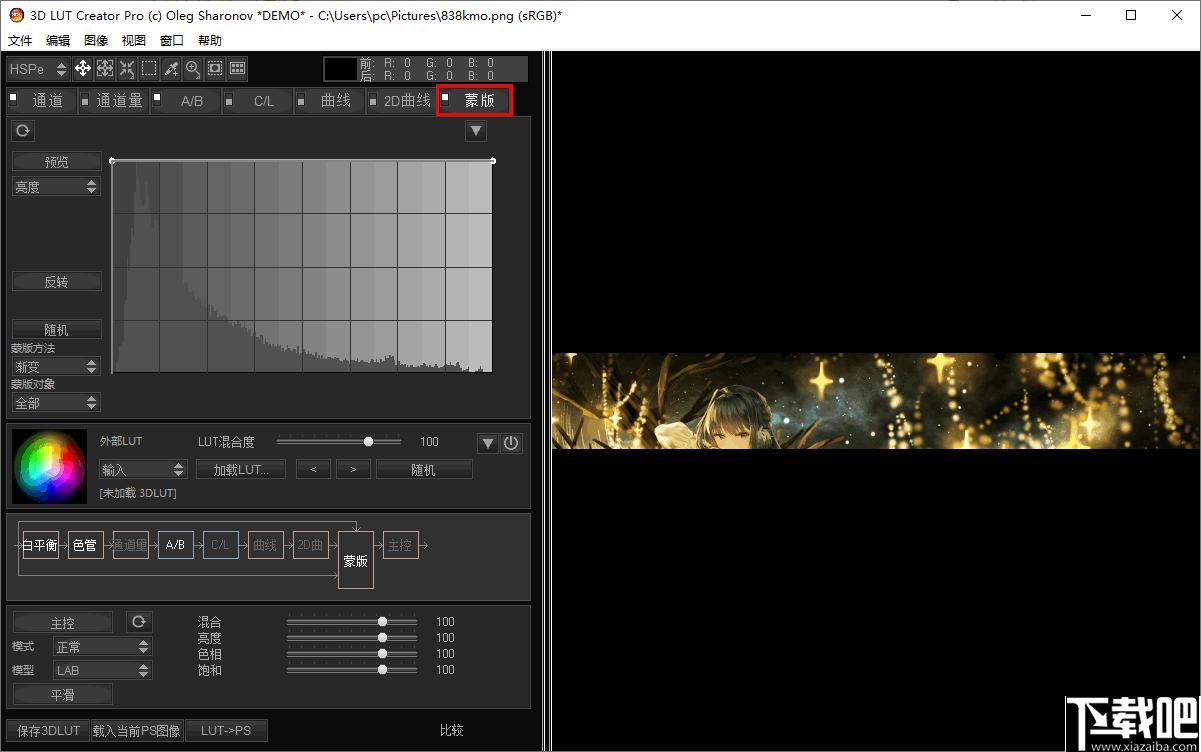This screenshot has height=752, width=1201.
Task: Click the 加载LUT... button
Action: click(x=241, y=469)
